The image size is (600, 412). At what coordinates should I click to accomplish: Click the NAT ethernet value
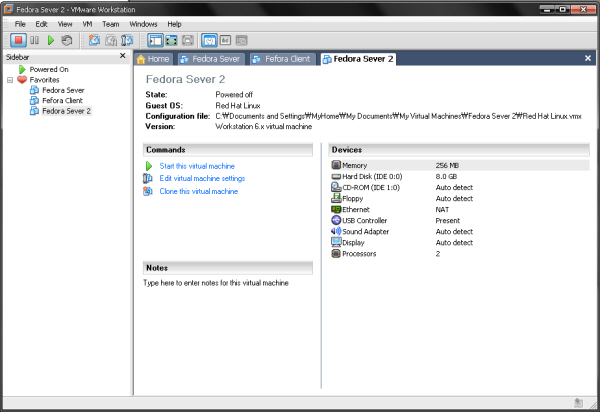point(442,210)
